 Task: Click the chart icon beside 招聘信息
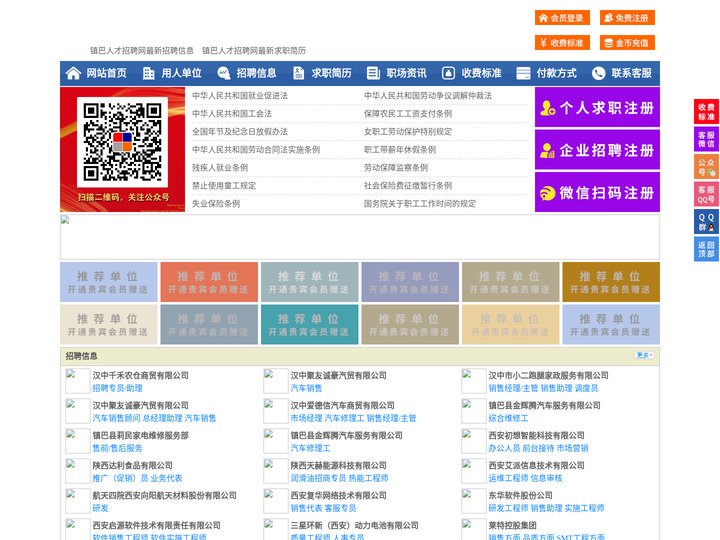click(x=224, y=73)
